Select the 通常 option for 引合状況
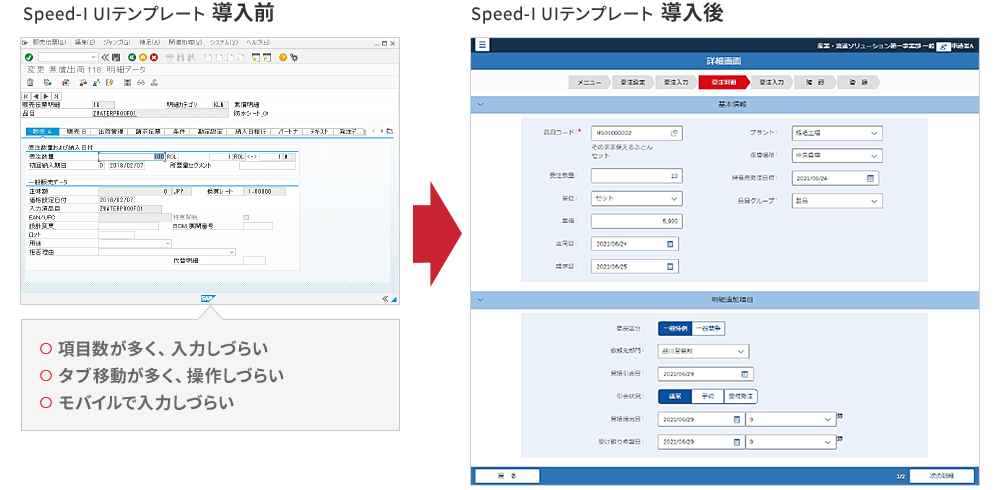The width and height of the screenshot is (1000, 490). 675,396
